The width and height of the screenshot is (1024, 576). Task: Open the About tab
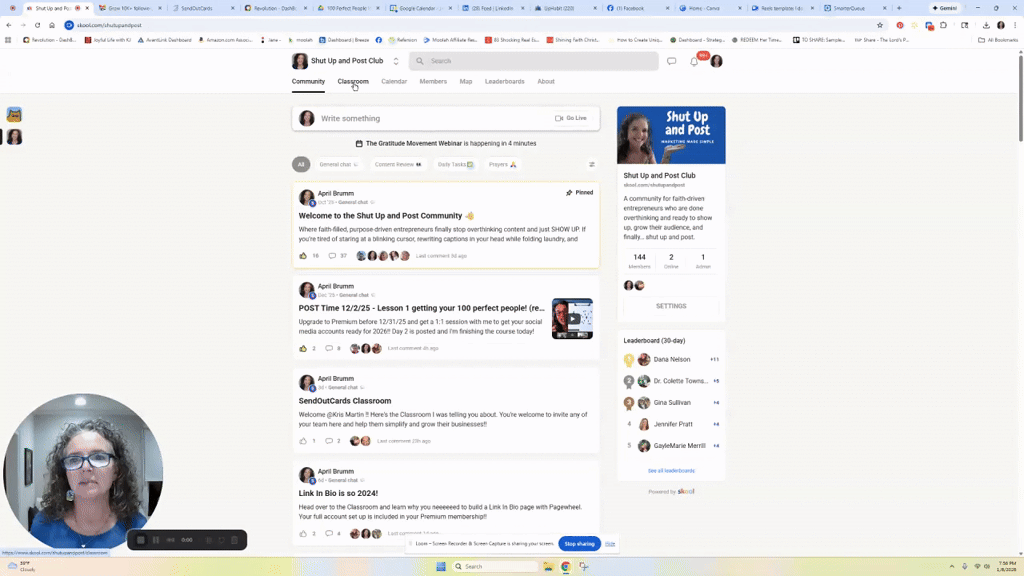(546, 82)
